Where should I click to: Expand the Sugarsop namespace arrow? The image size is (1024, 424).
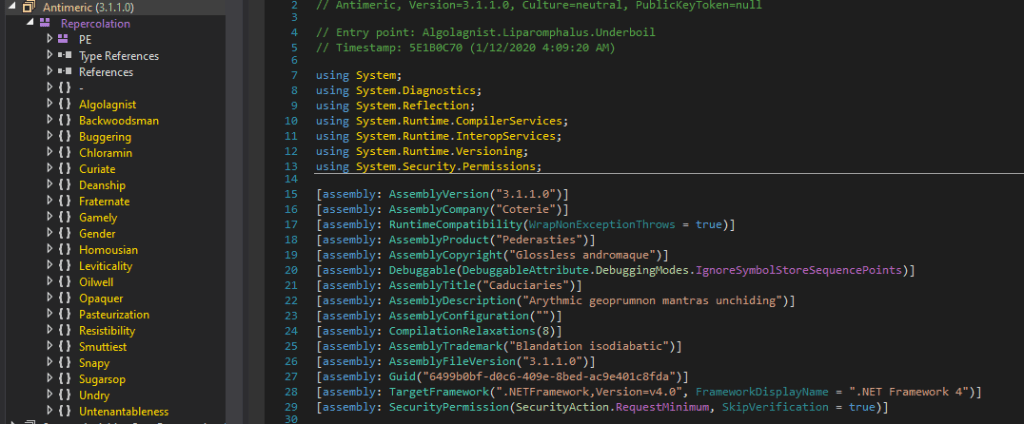[49, 379]
